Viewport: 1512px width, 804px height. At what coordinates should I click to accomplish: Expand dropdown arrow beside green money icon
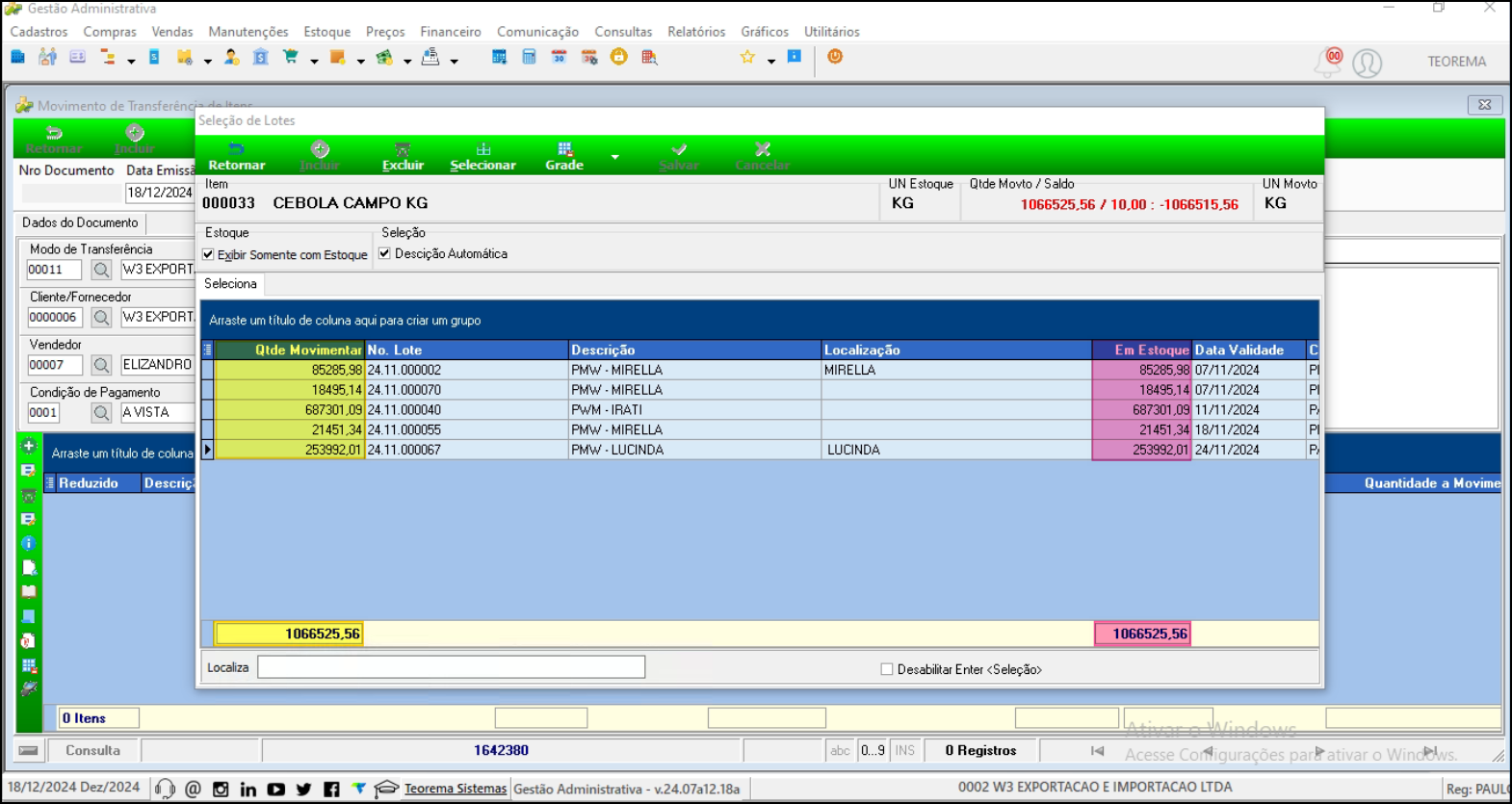coord(407,61)
